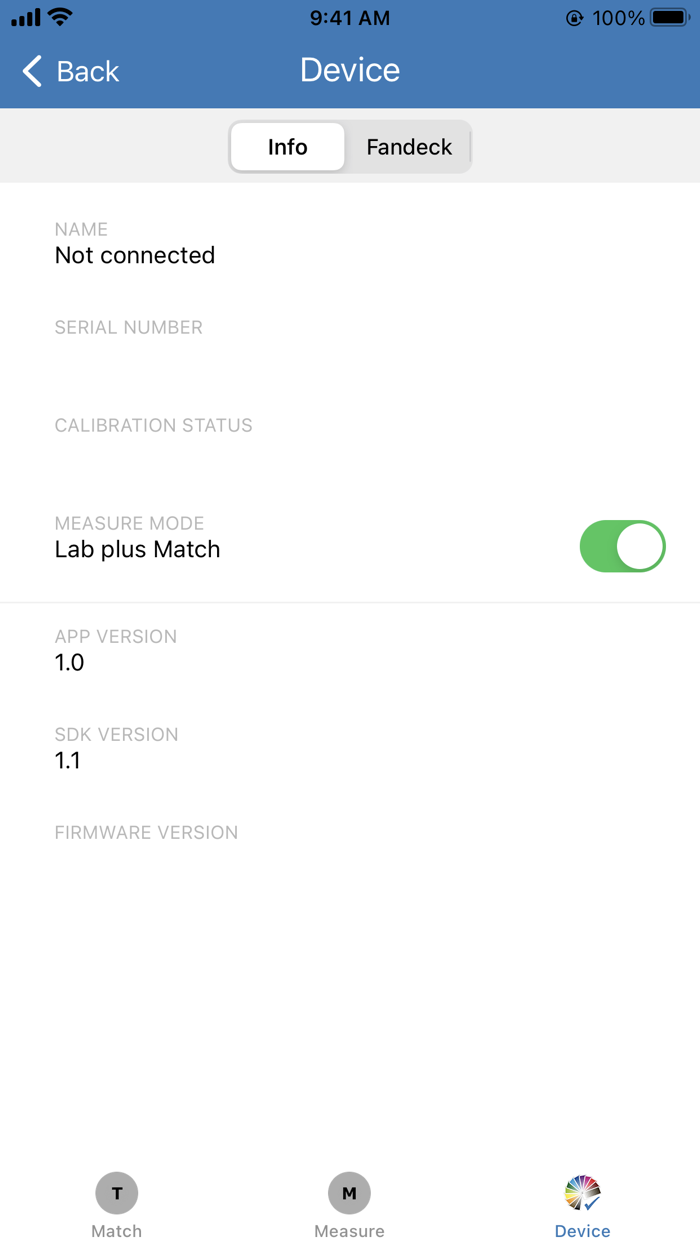
Task: Tap the Wi-Fi status icon
Action: click(x=60, y=17)
